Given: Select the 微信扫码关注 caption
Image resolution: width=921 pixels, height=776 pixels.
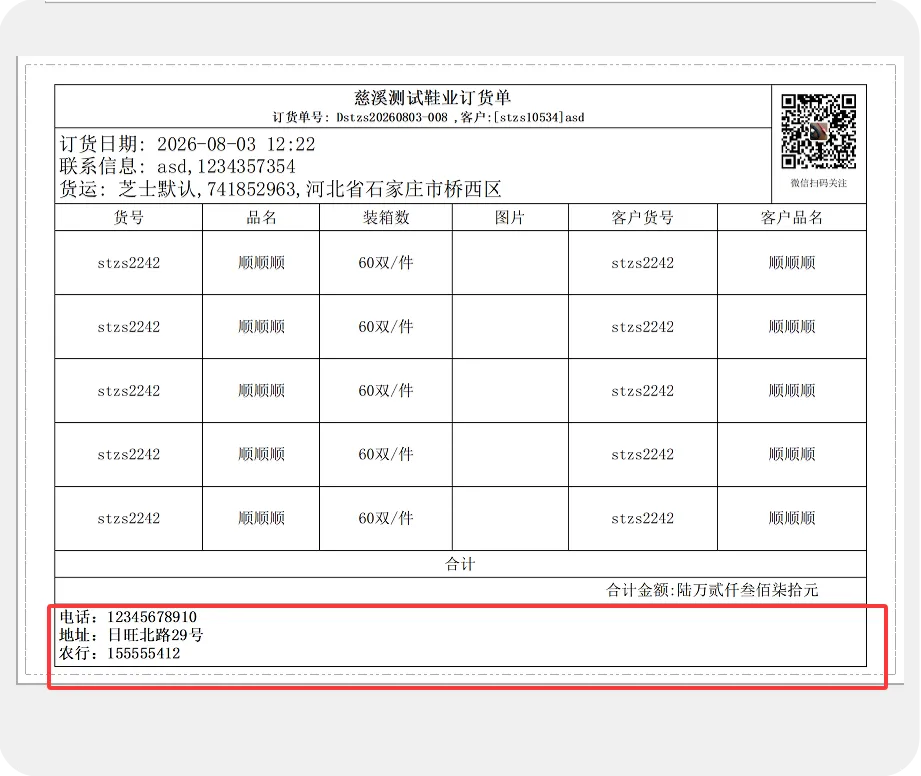Looking at the screenshot, I should (x=818, y=183).
